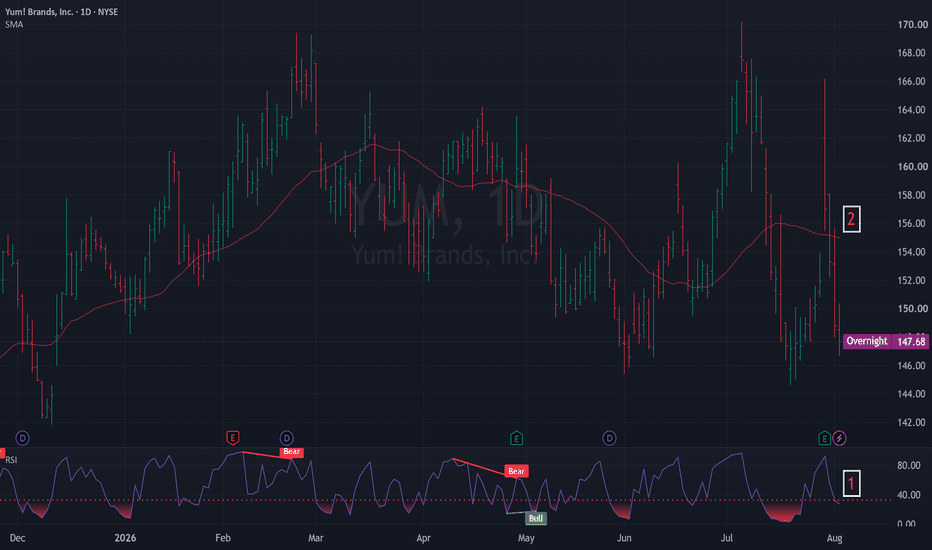Click the Overnight price label

[x=867, y=341]
